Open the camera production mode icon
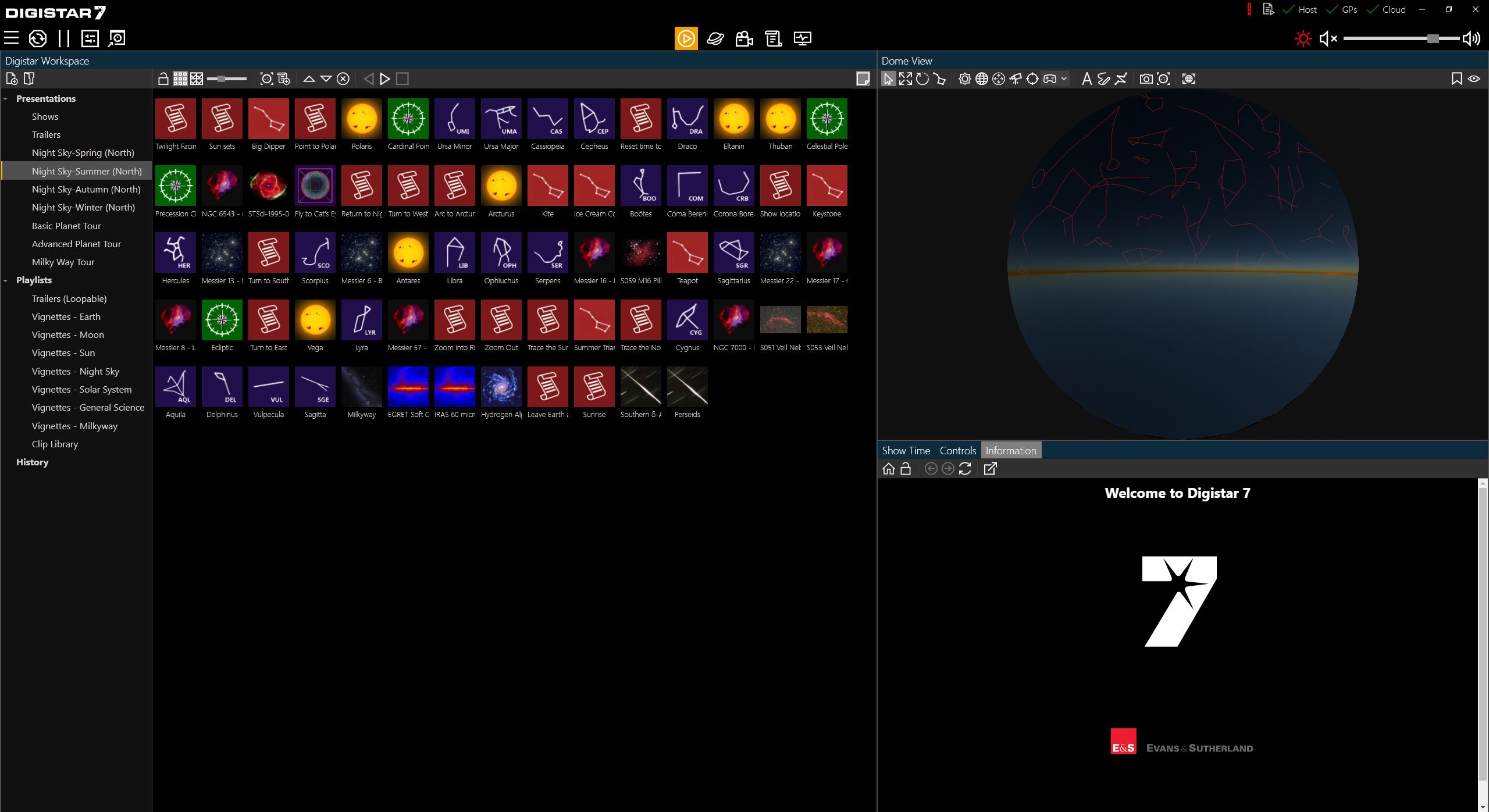Image resolution: width=1489 pixels, height=812 pixels. (x=744, y=38)
